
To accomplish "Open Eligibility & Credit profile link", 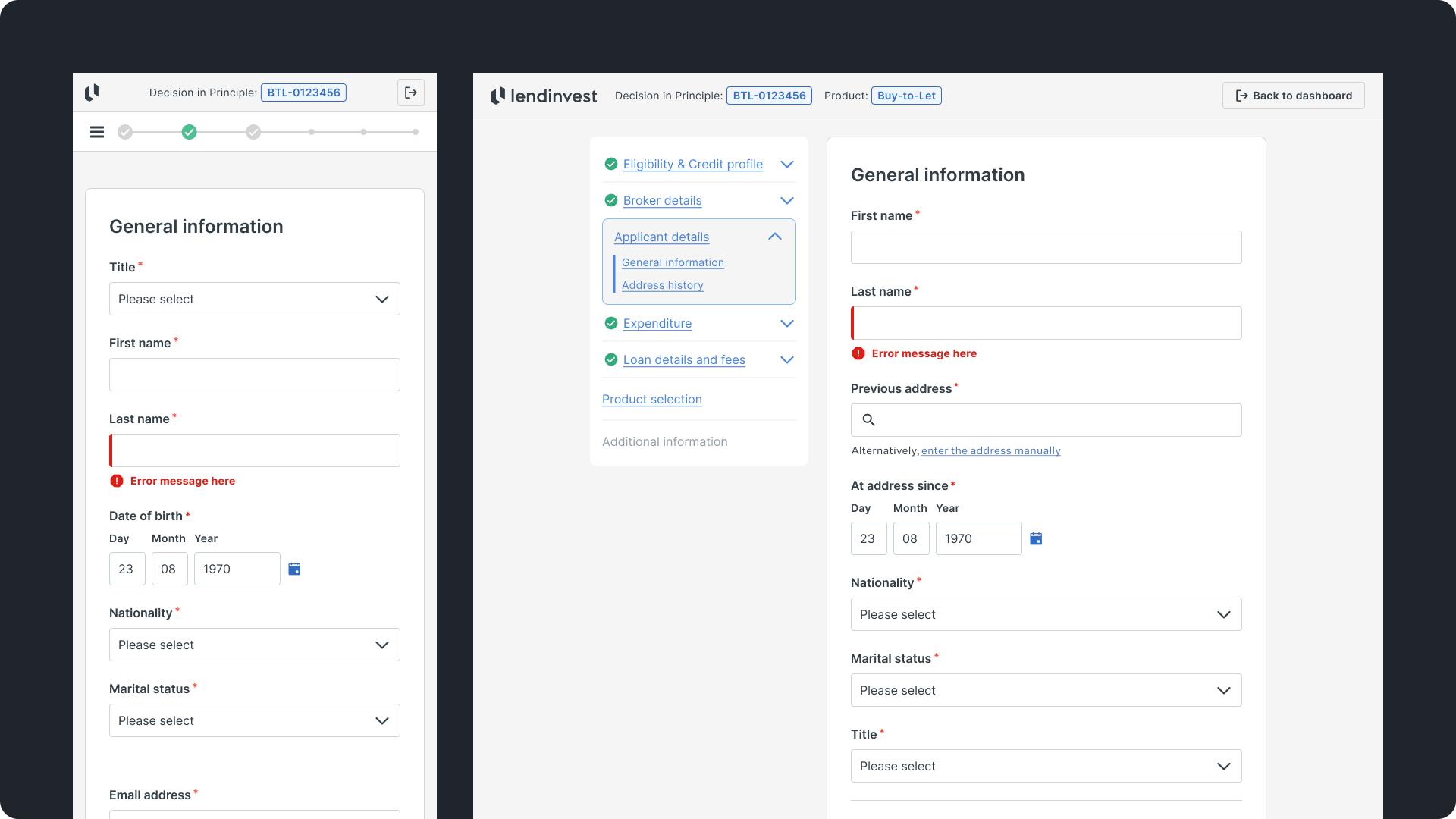I will tap(693, 164).
